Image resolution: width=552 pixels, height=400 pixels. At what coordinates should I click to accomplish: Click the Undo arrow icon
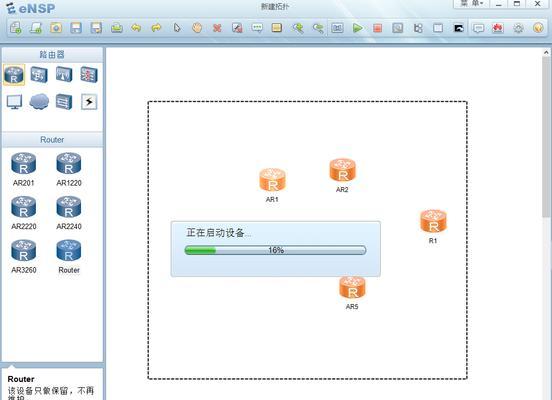coord(136,28)
